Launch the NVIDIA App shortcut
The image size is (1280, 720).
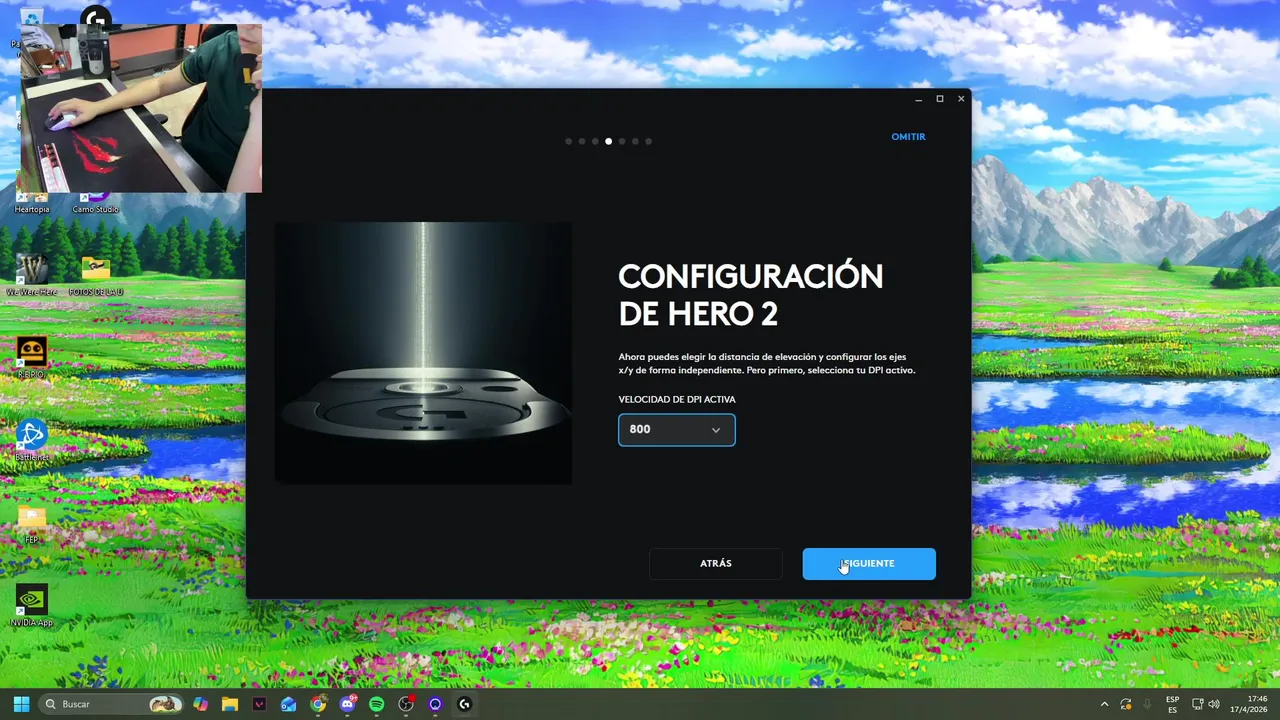pos(32,606)
